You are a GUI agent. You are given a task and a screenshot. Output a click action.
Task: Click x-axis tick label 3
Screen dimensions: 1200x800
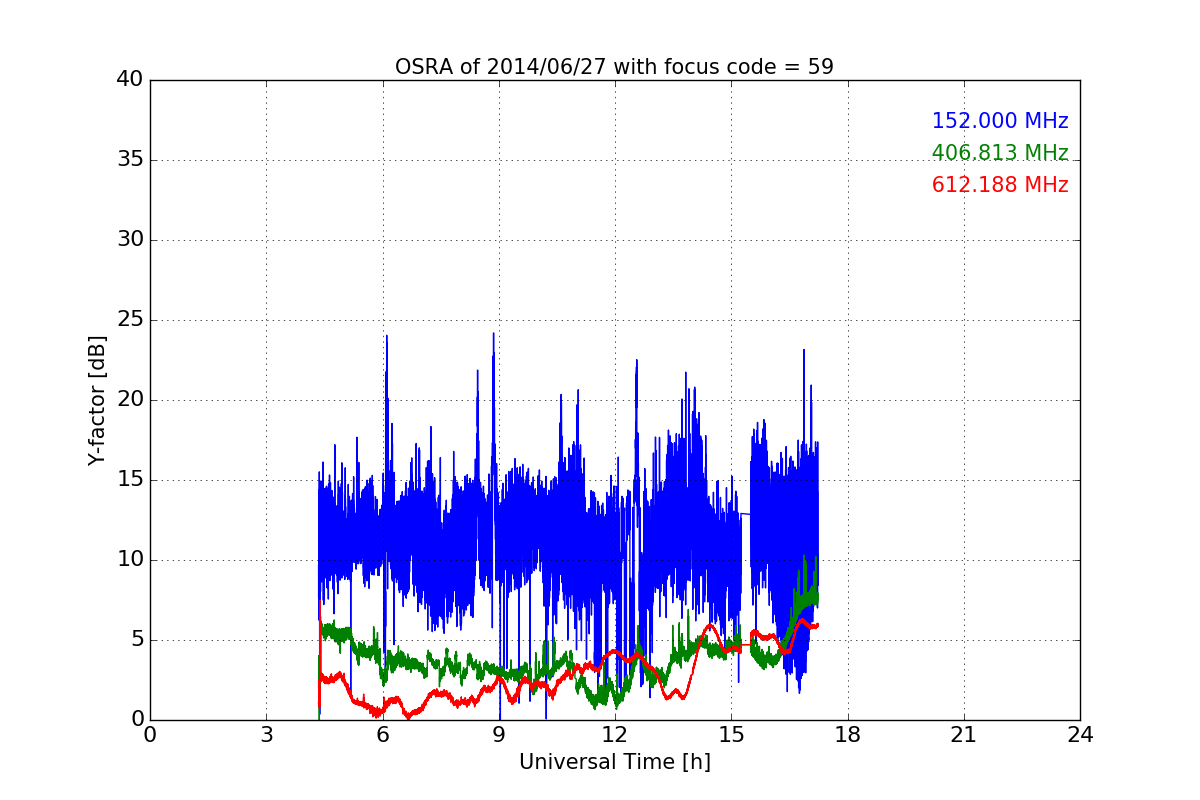click(266, 735)
